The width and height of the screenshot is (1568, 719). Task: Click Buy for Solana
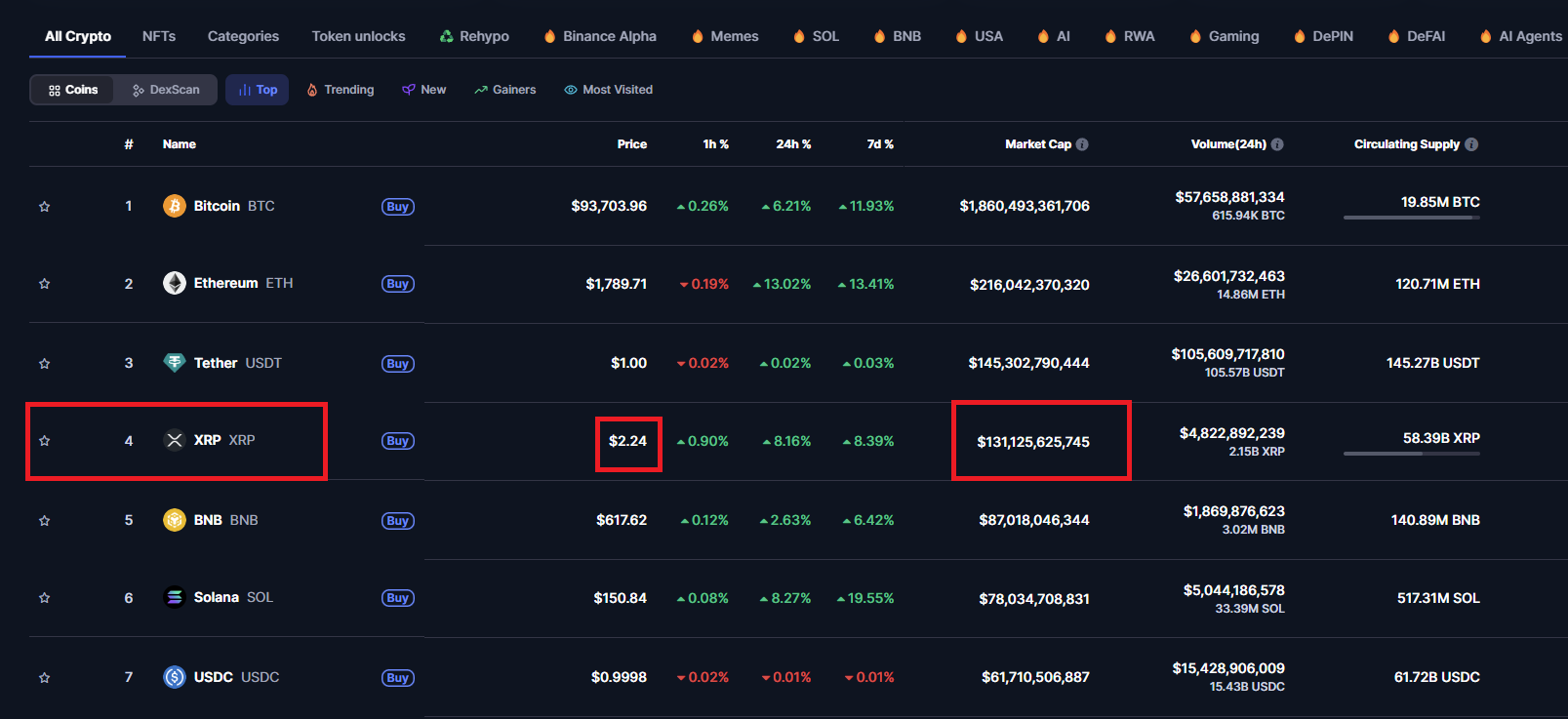point(397,598)
